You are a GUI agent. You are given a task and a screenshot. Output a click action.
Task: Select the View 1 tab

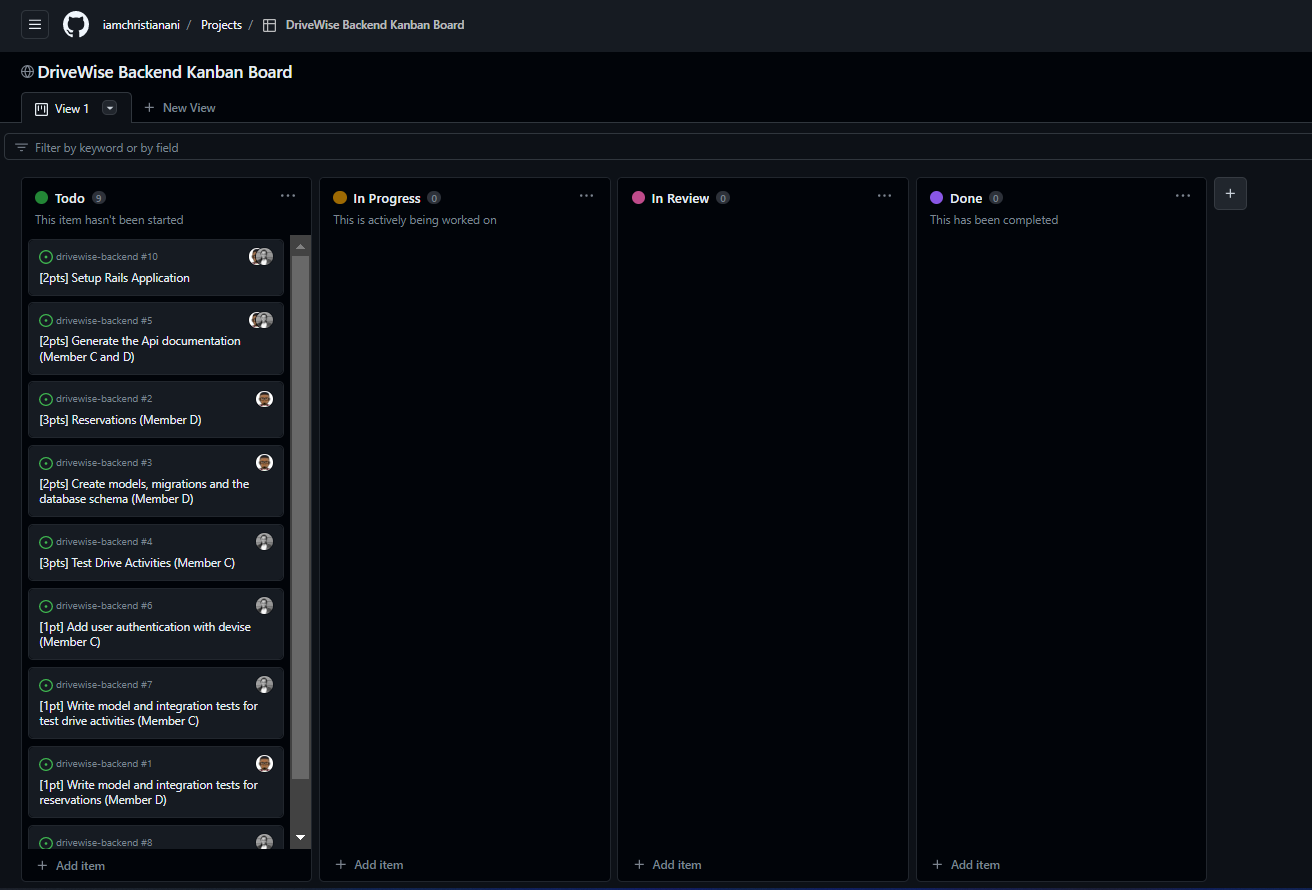[x=76, y=108]
